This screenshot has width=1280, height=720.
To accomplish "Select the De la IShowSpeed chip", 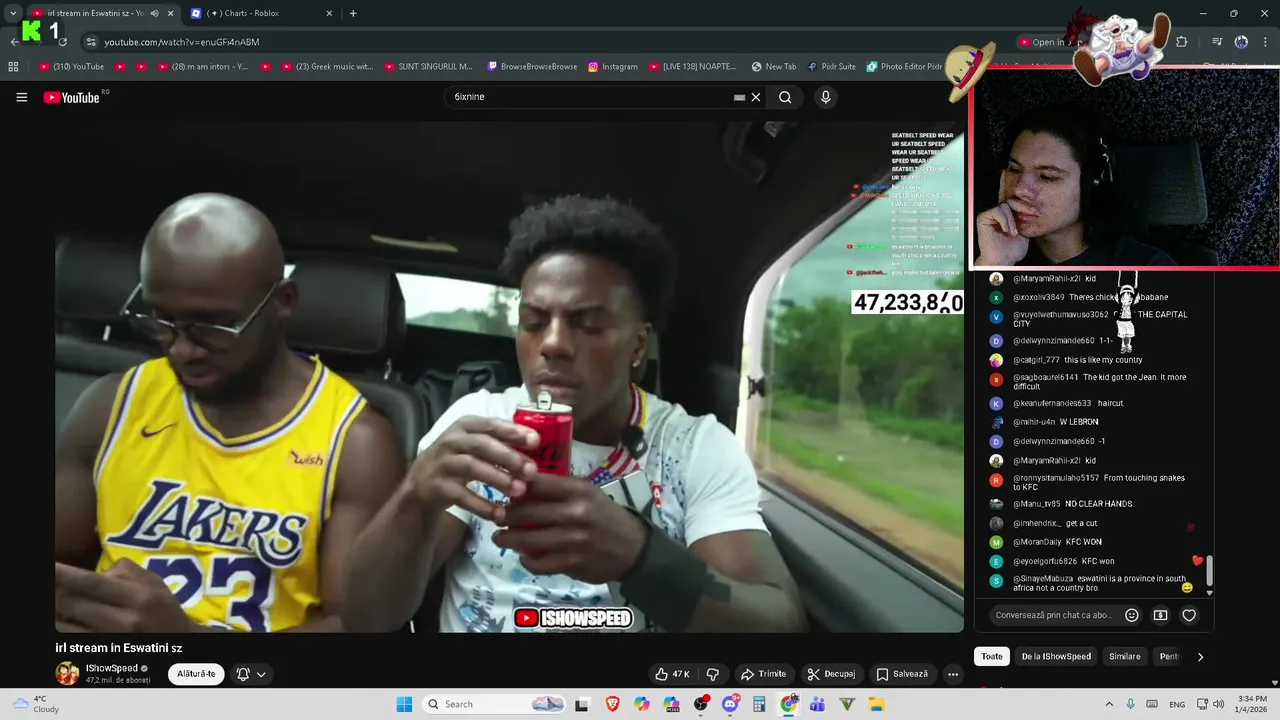I will (1056, 657).
